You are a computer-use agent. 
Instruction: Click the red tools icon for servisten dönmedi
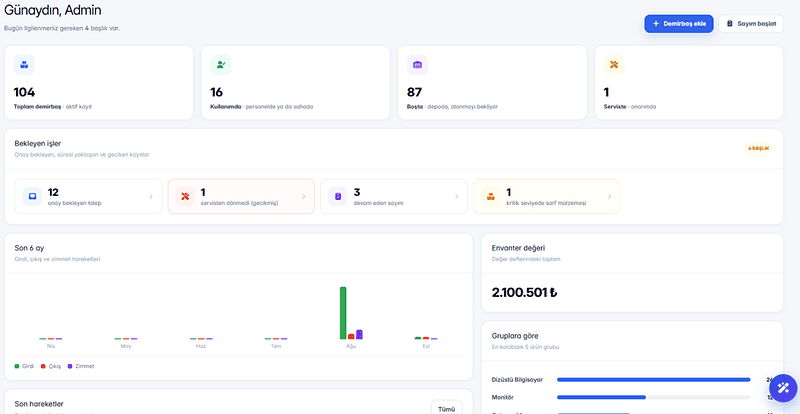click(x=185, y=196)
